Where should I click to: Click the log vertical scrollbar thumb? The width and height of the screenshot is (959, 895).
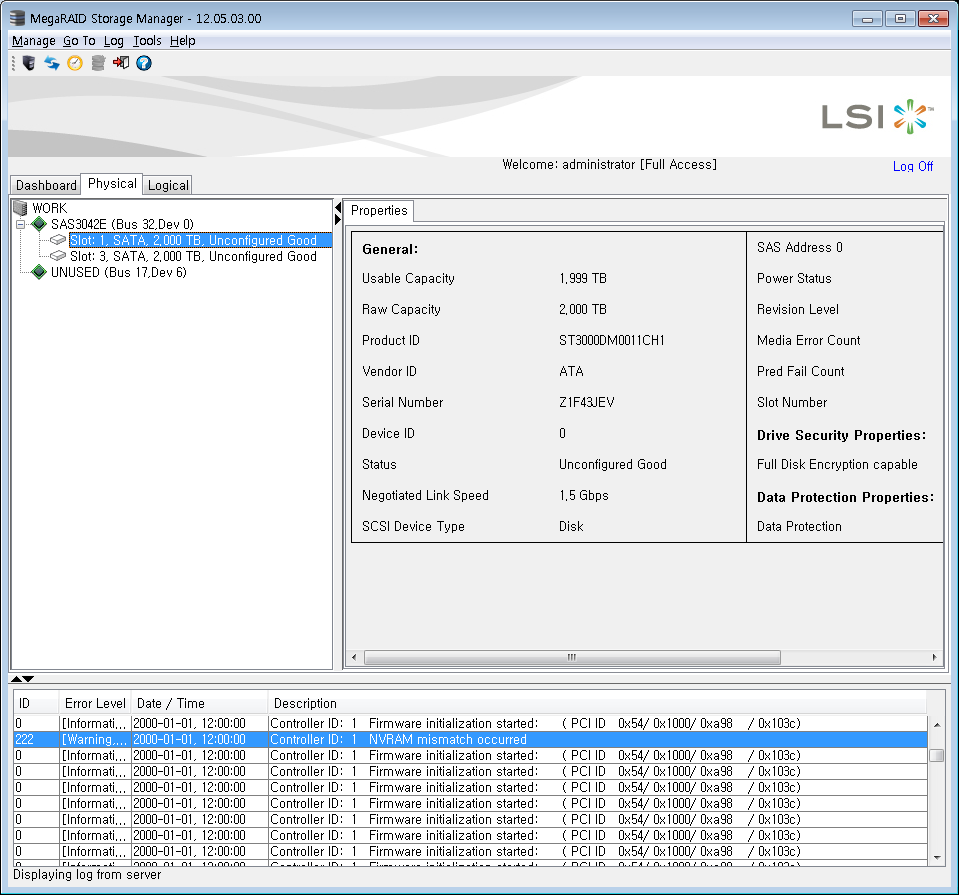[936, 755]
